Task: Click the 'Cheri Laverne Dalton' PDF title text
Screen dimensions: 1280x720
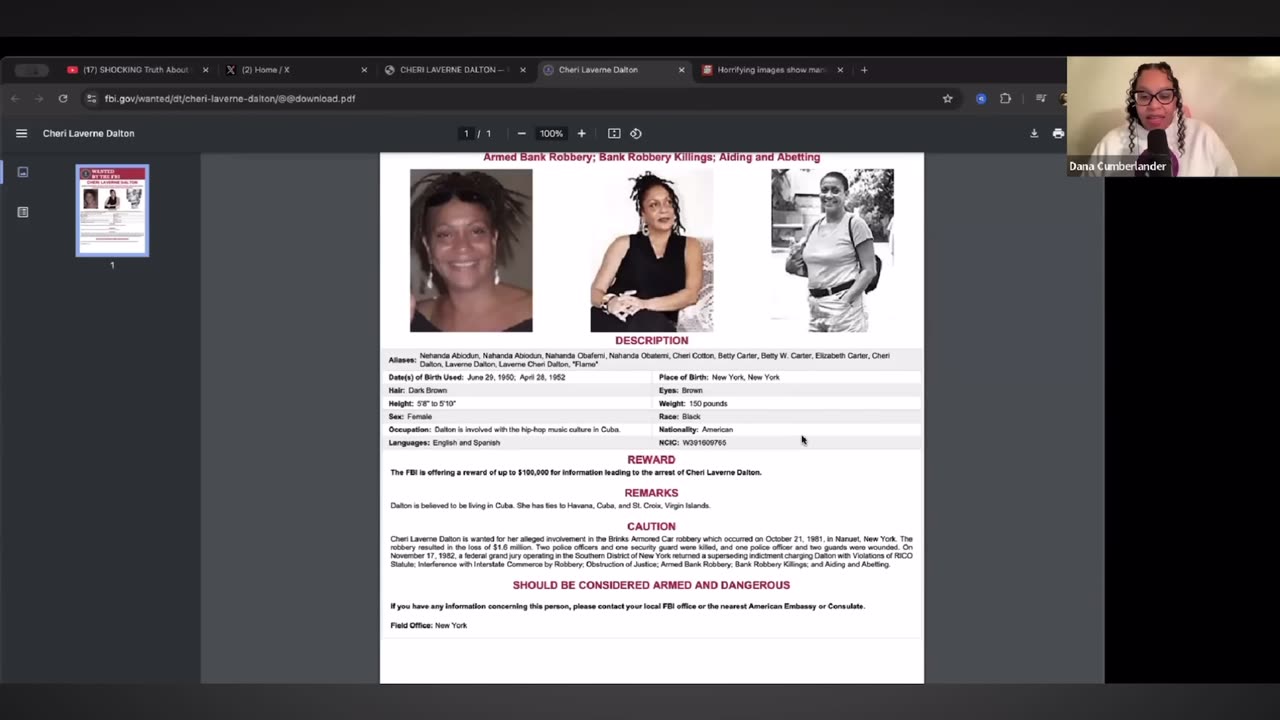Action: point(88,133)
